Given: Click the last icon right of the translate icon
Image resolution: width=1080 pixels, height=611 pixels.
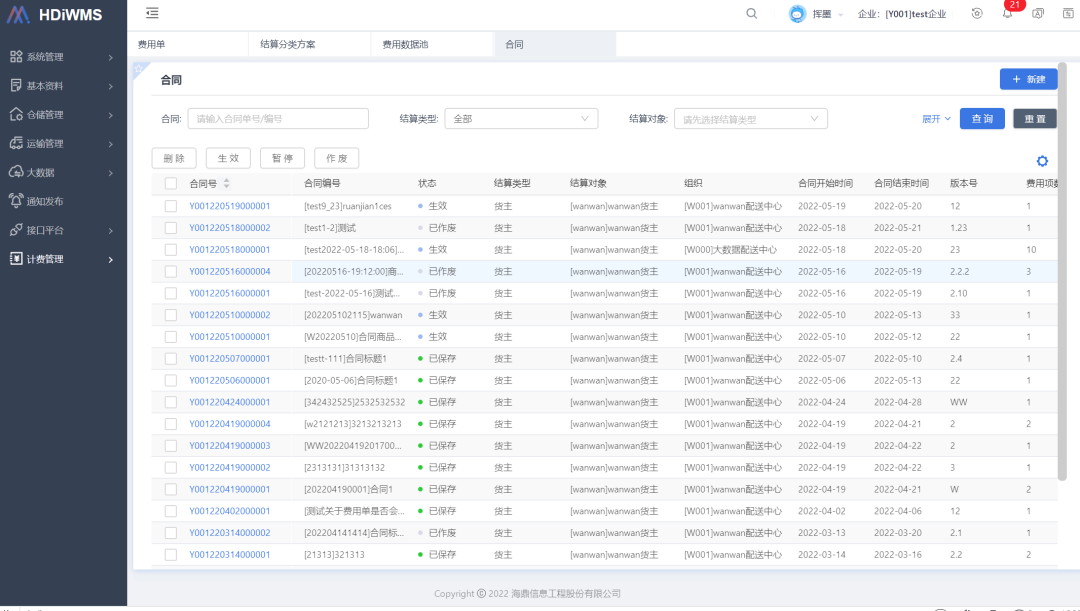Looking at the screenshot, I should (x=1068, y=14).
